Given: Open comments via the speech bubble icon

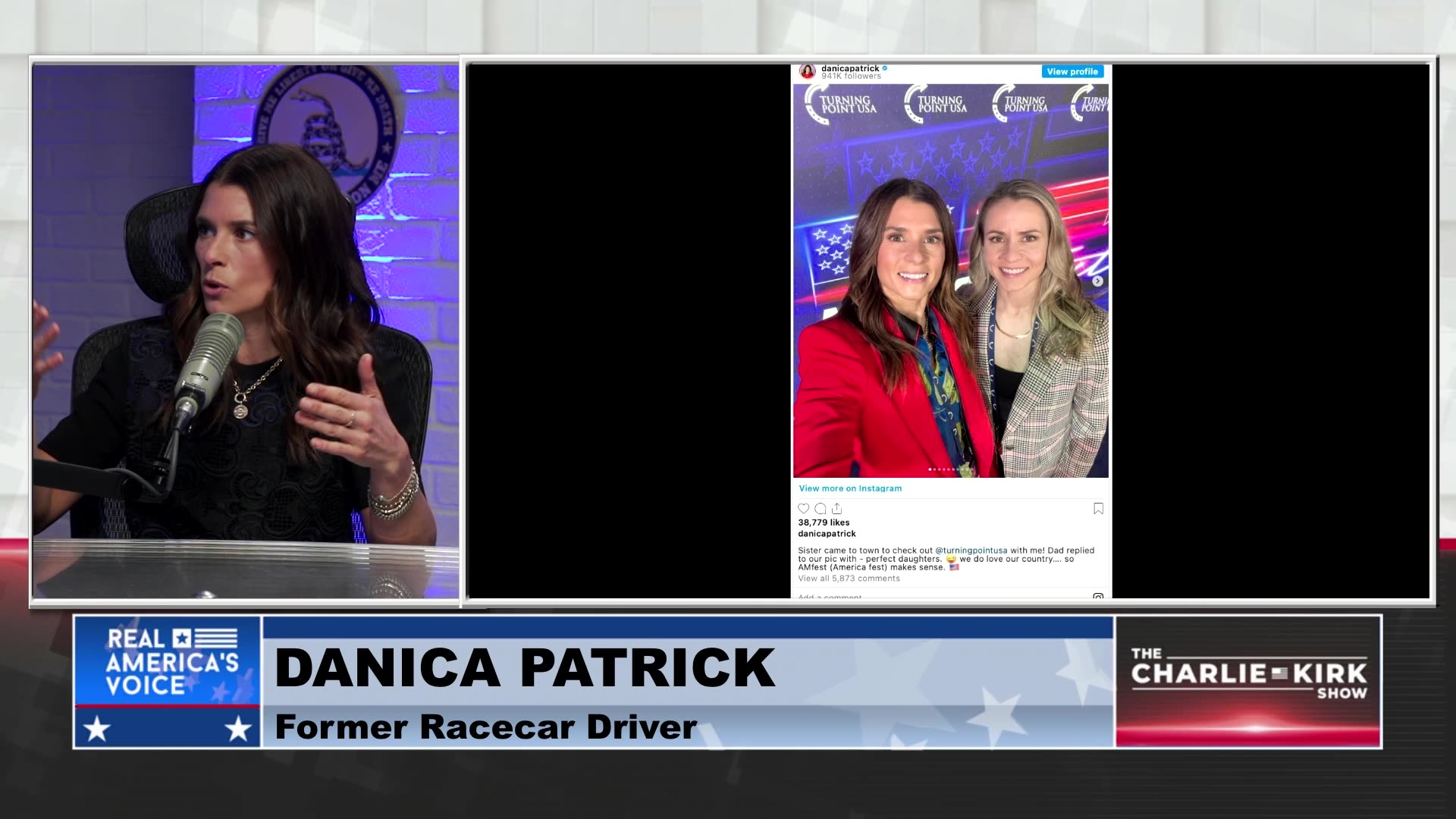Looking at the screenshot, I should pos(821,509).
